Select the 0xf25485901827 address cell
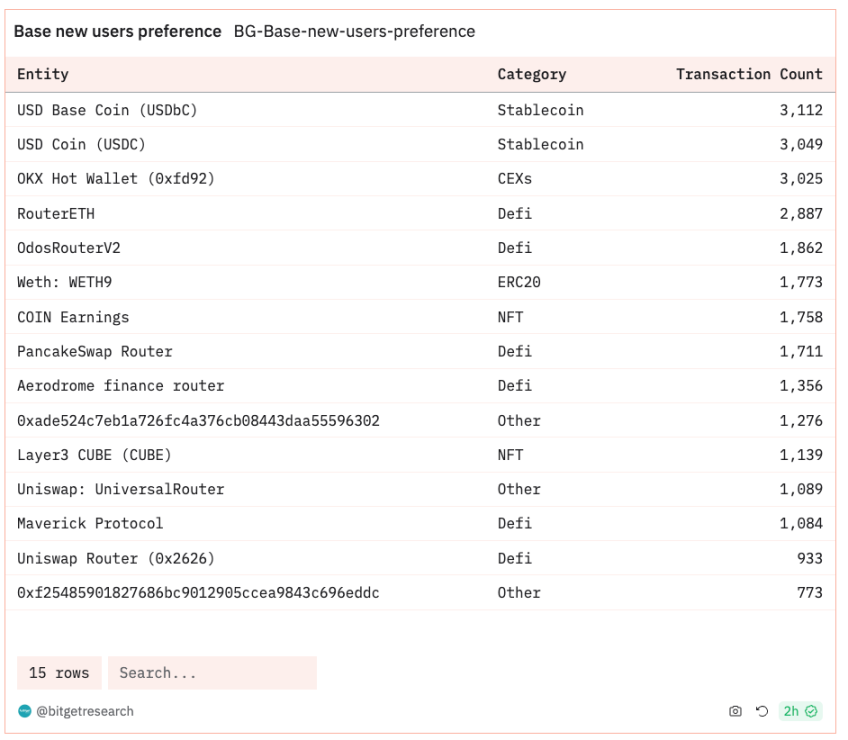The image size is (848, 740). point(198,592)
